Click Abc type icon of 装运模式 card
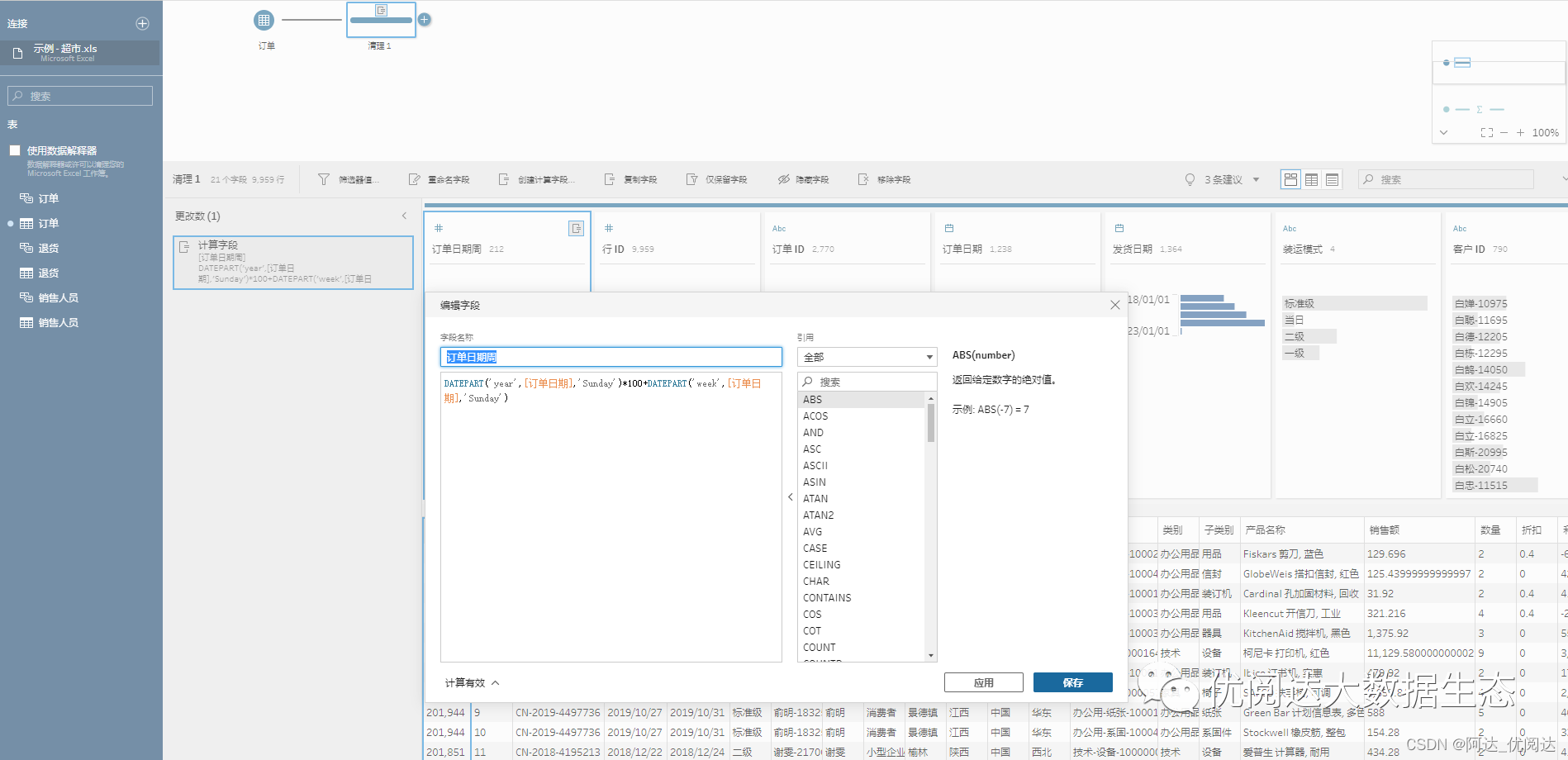Viewport: 1568px width, 760px height. [x=1290, y=229]
